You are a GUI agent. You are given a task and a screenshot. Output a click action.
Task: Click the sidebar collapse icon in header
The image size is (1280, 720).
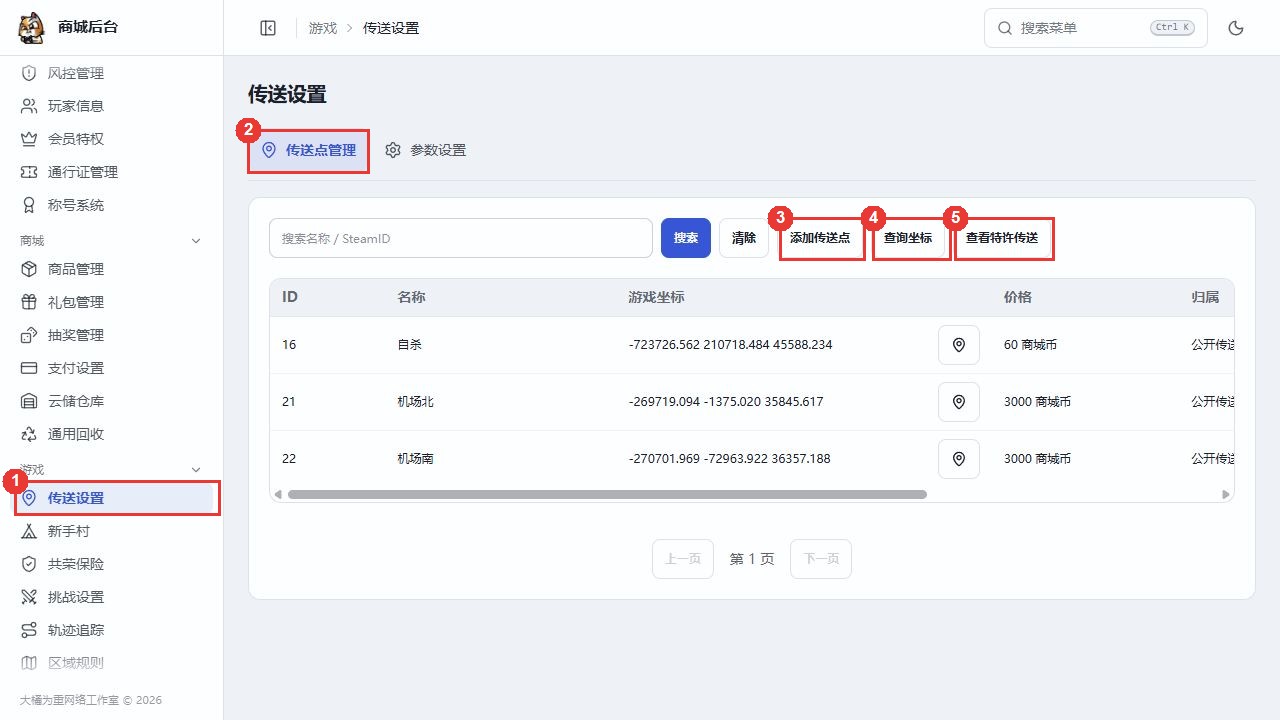pyautogui.click(x=268, y=28)
